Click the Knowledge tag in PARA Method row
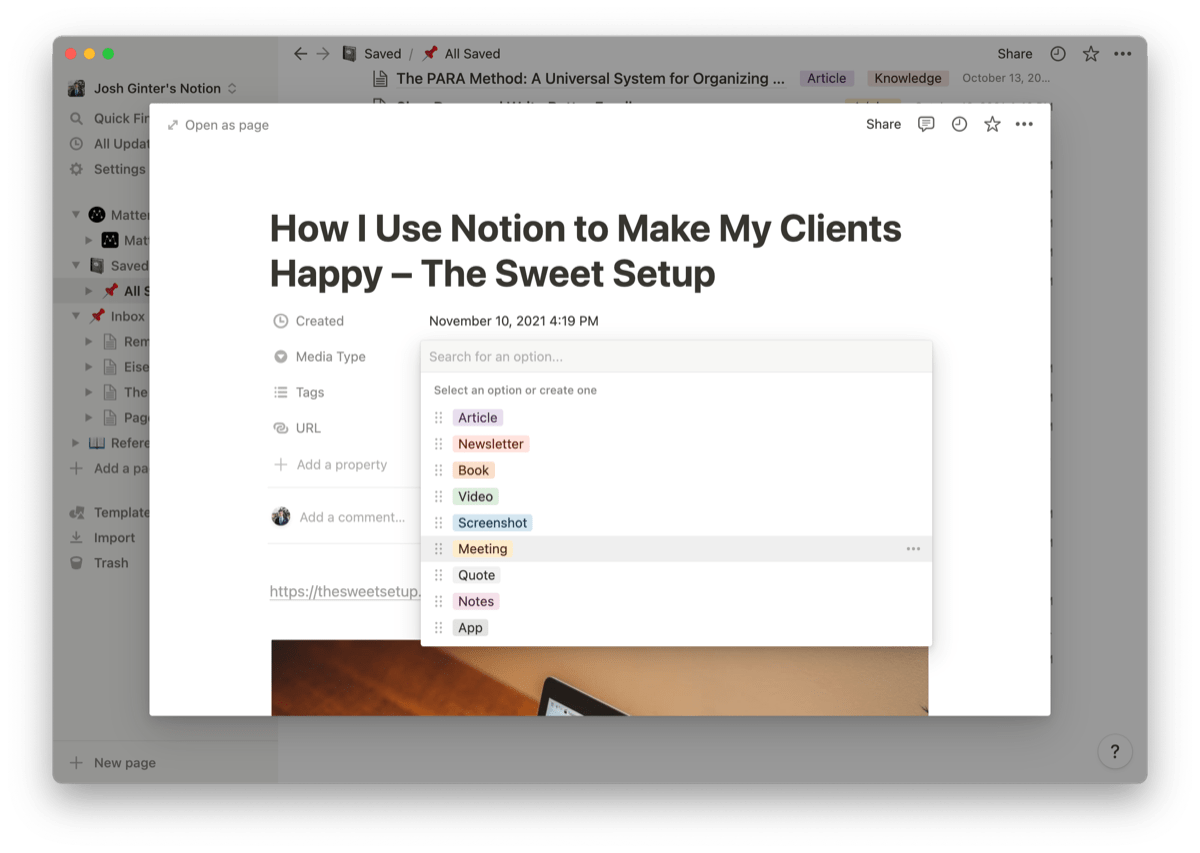Viewport: 1200px width, 853px height. [x=908, y=78]
